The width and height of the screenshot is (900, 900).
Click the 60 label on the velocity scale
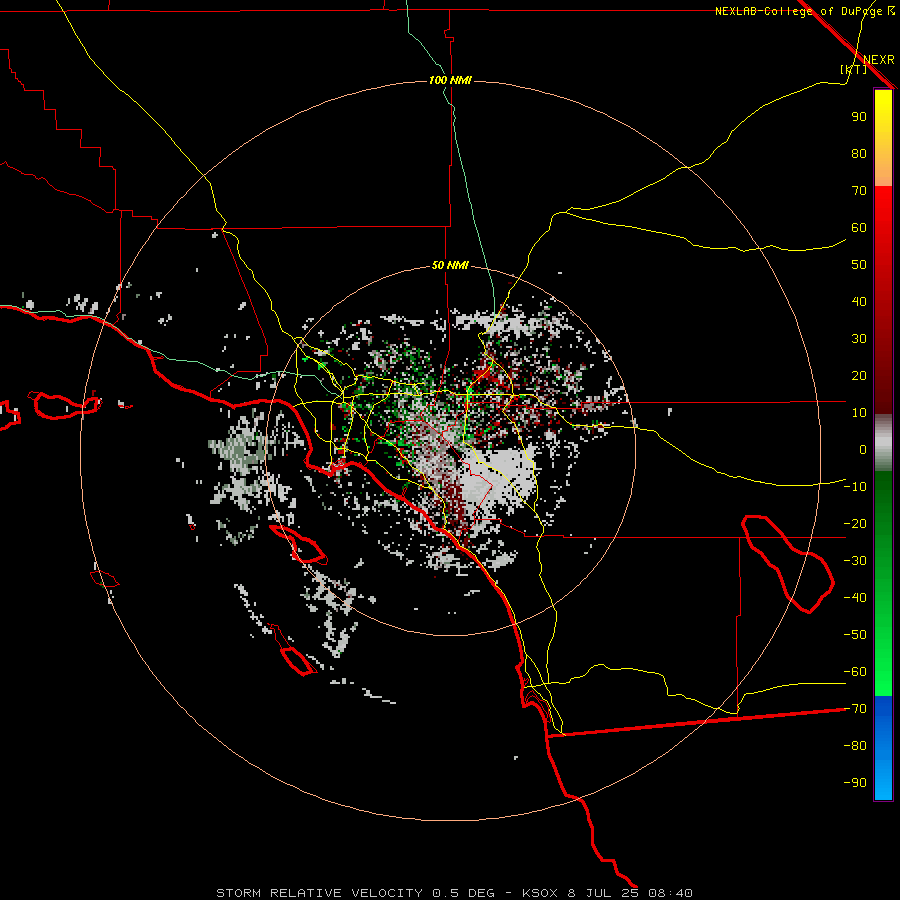click(859, 228)
